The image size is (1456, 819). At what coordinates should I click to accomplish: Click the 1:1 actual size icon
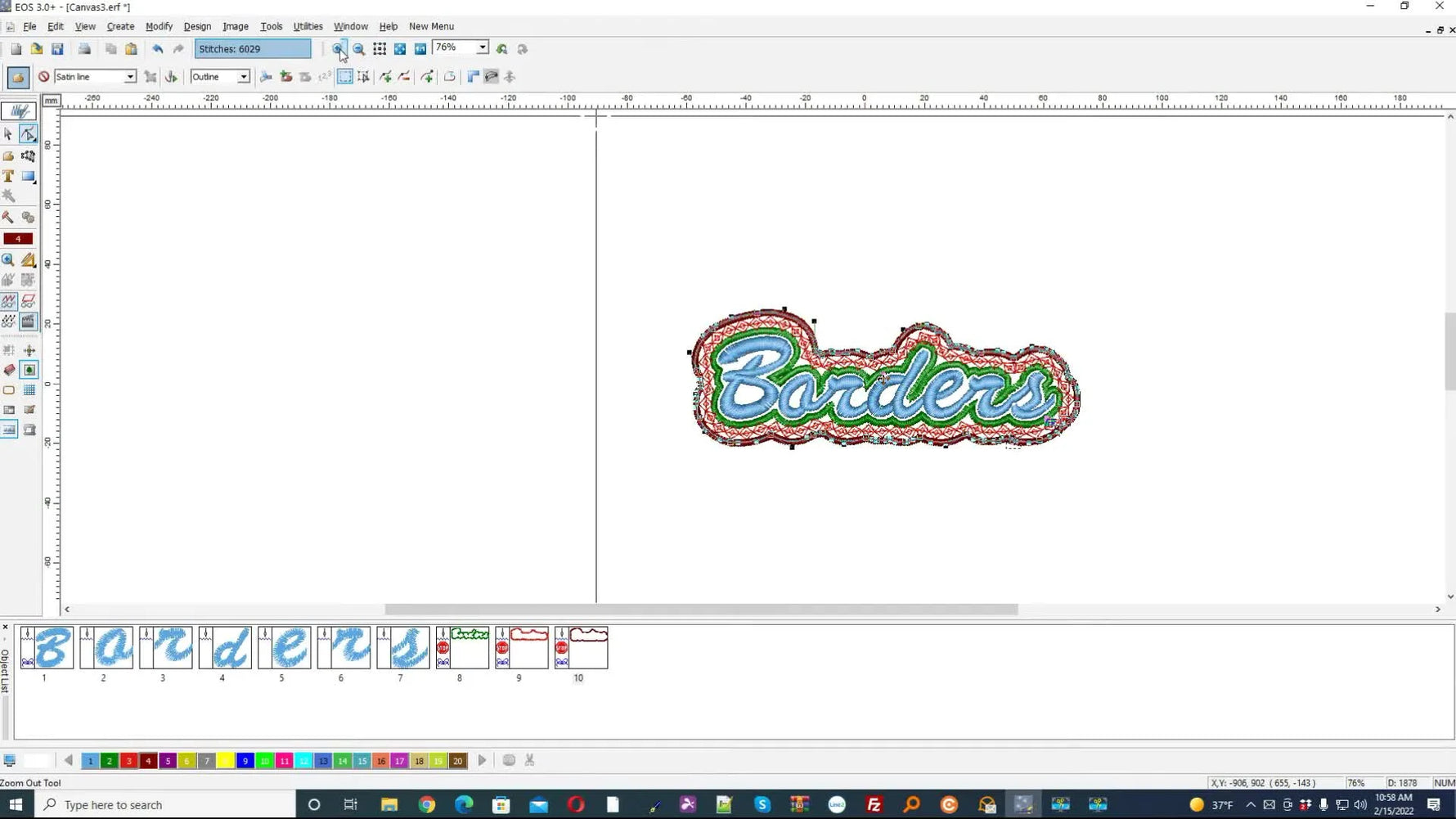point(420,47)
